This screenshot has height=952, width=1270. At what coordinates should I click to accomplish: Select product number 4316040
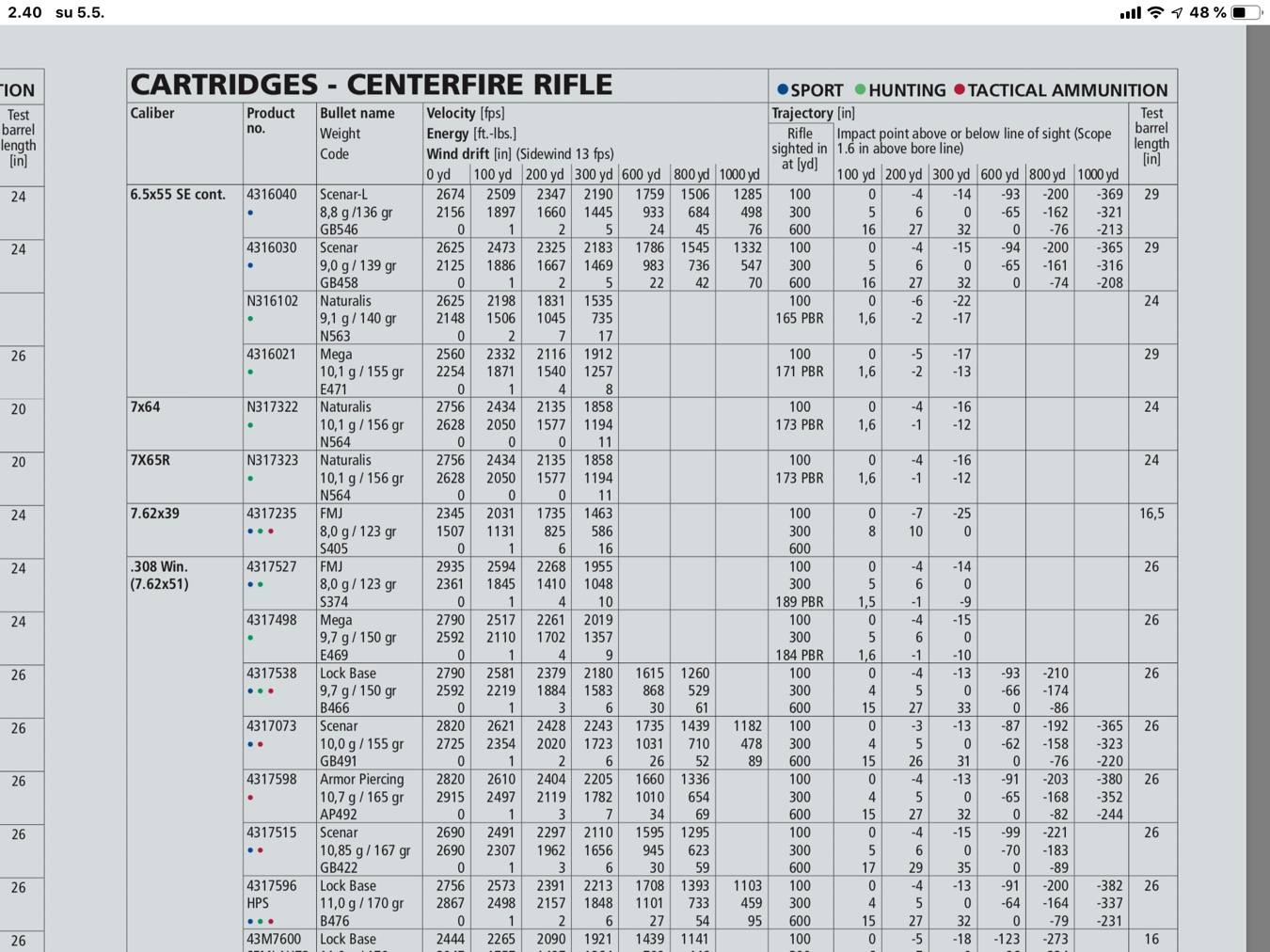tap(271, 195)
